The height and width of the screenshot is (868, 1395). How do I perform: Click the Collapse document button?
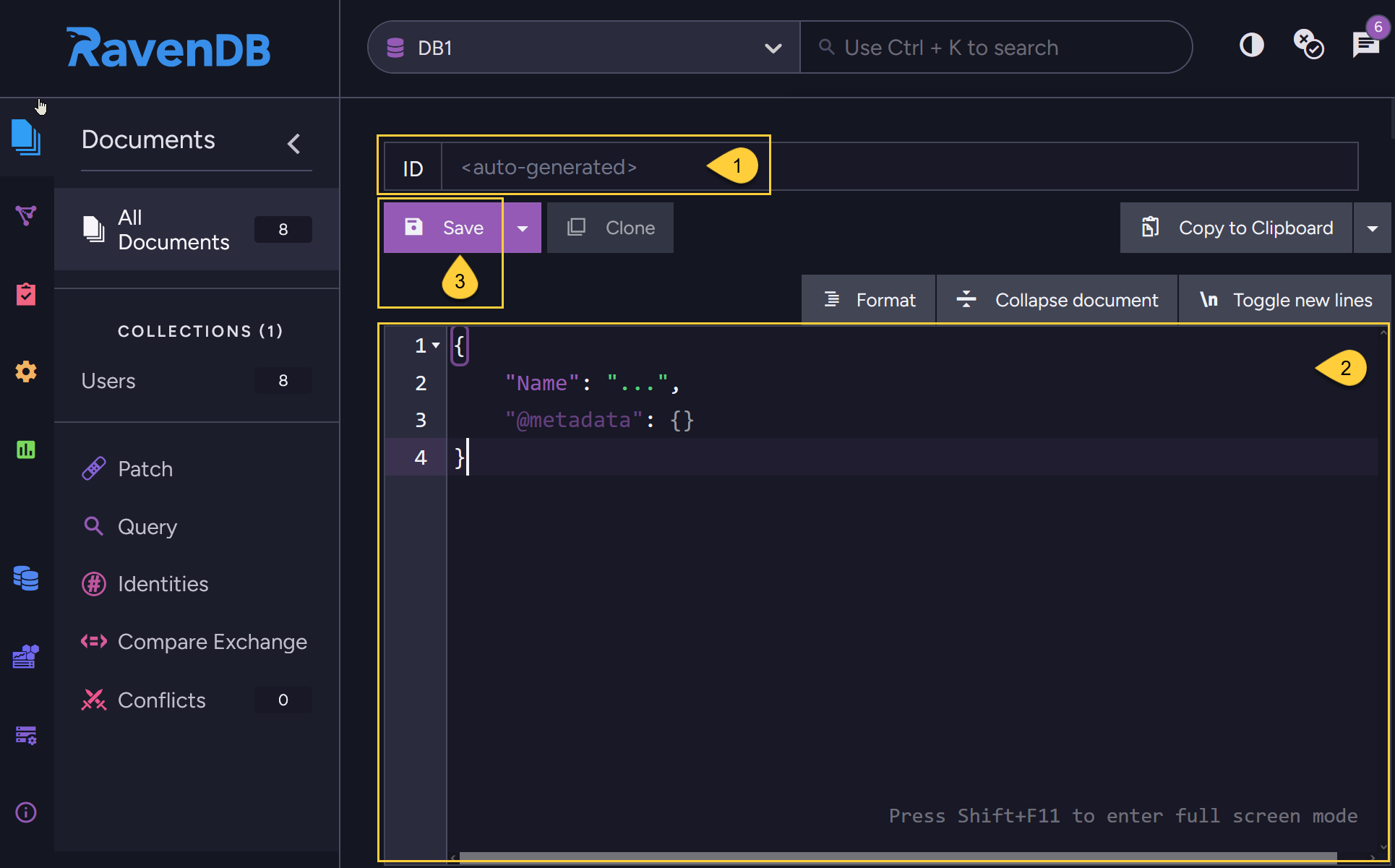click(1057, 299)
